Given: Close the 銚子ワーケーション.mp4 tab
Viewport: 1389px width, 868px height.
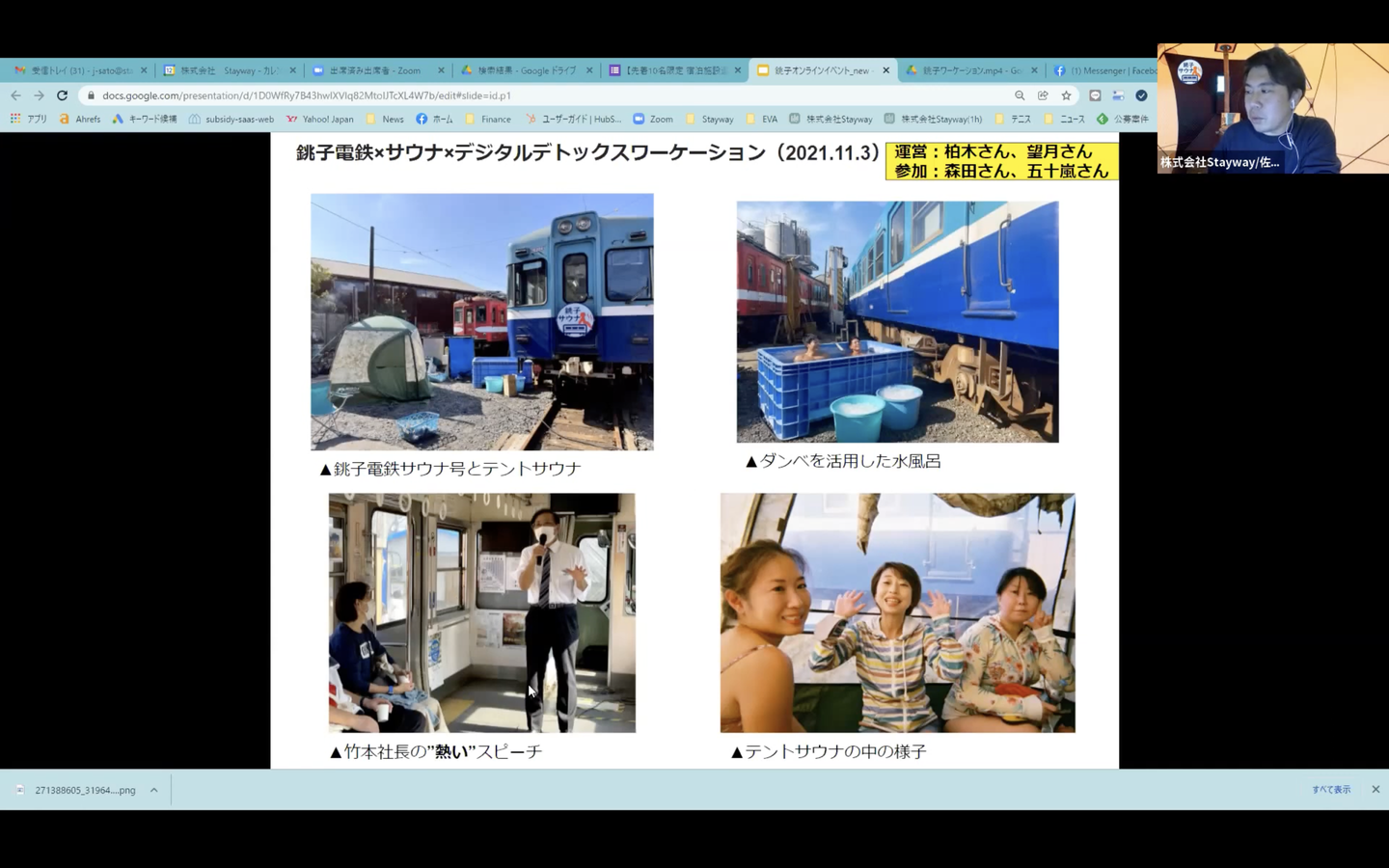Looking at the screenshot, I should click(x=1035, y=70).
